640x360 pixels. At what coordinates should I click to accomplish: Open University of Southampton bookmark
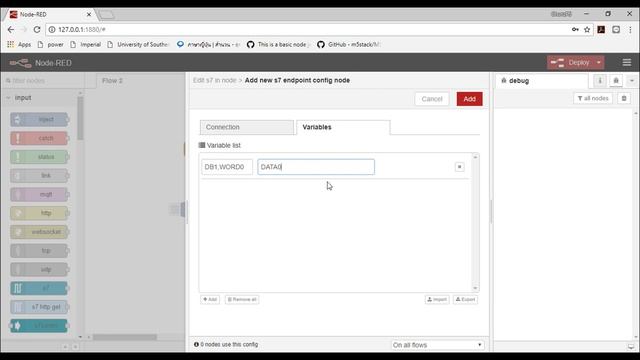pos(138,44)
